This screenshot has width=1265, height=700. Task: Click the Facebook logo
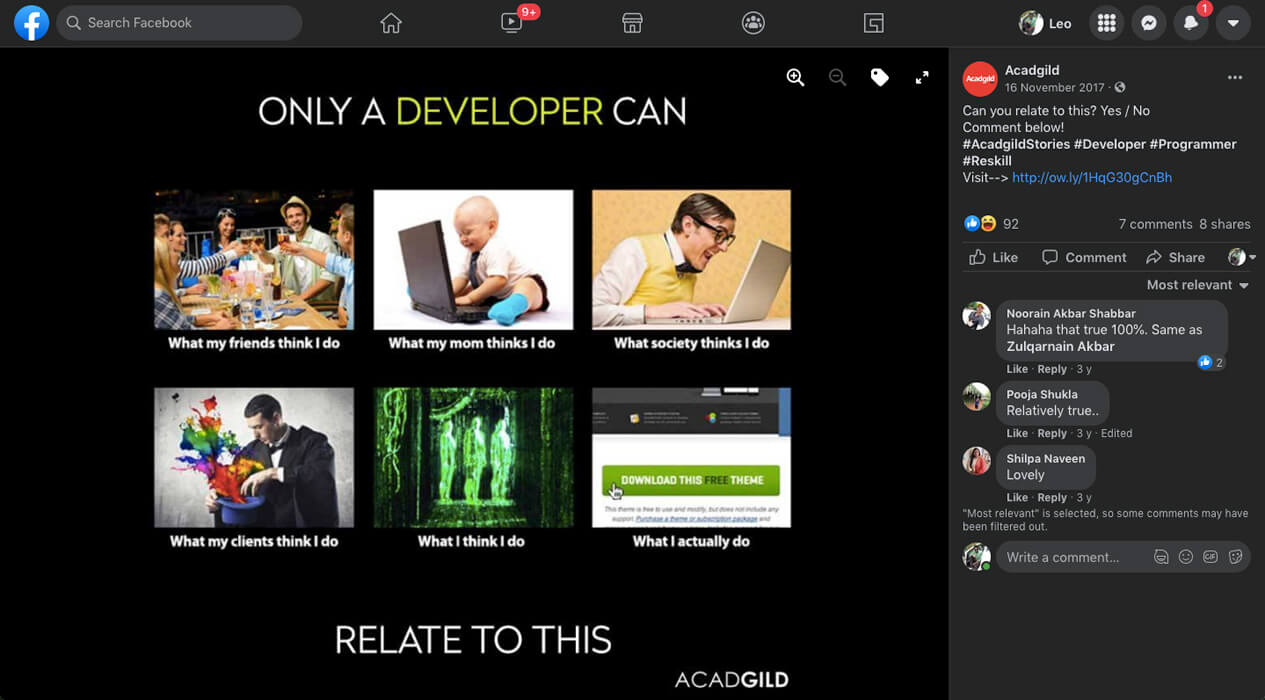[31, 23]
